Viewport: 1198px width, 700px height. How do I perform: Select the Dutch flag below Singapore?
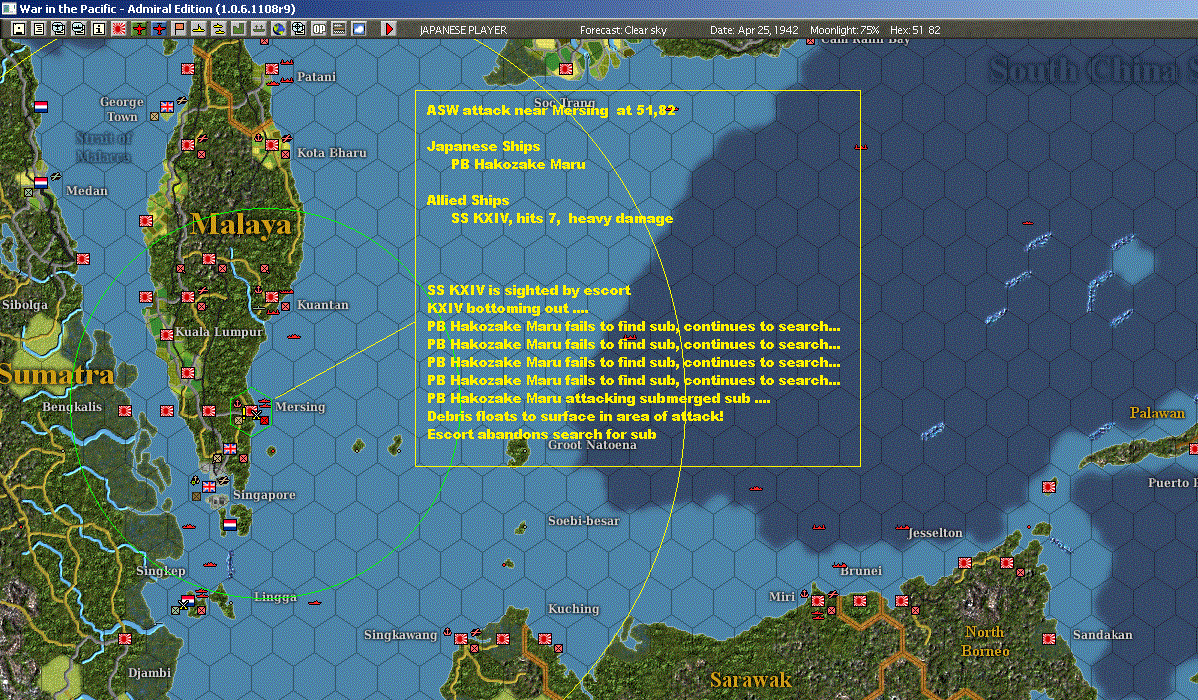tap(230, 525)
